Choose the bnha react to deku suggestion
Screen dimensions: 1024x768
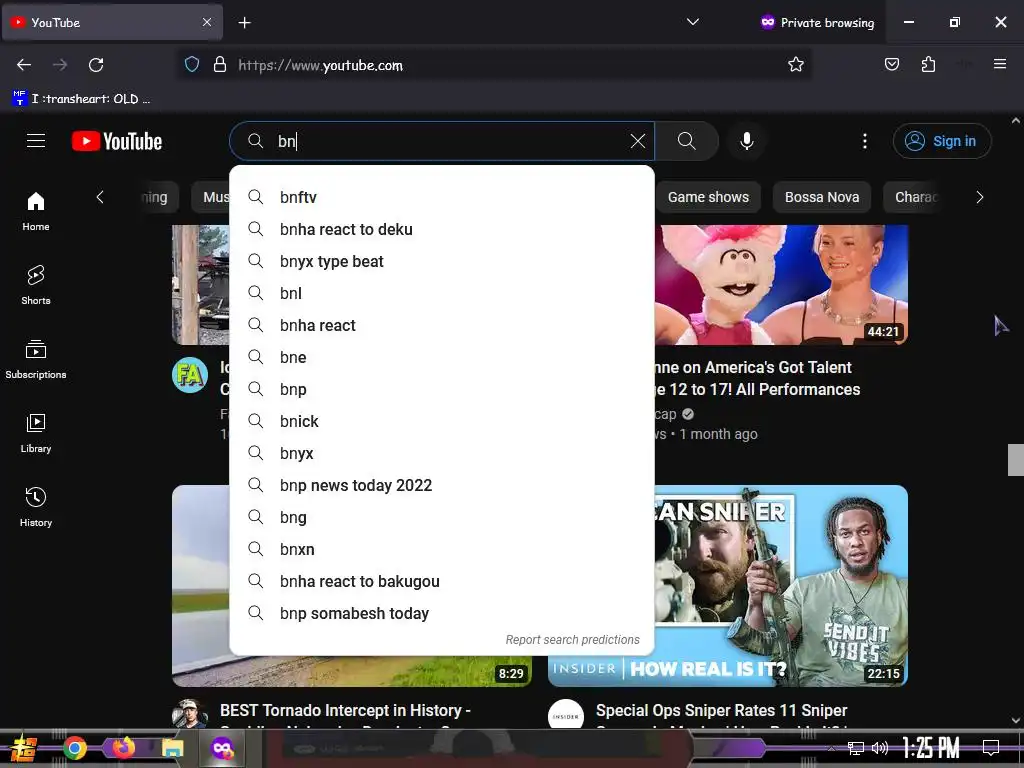442,229
